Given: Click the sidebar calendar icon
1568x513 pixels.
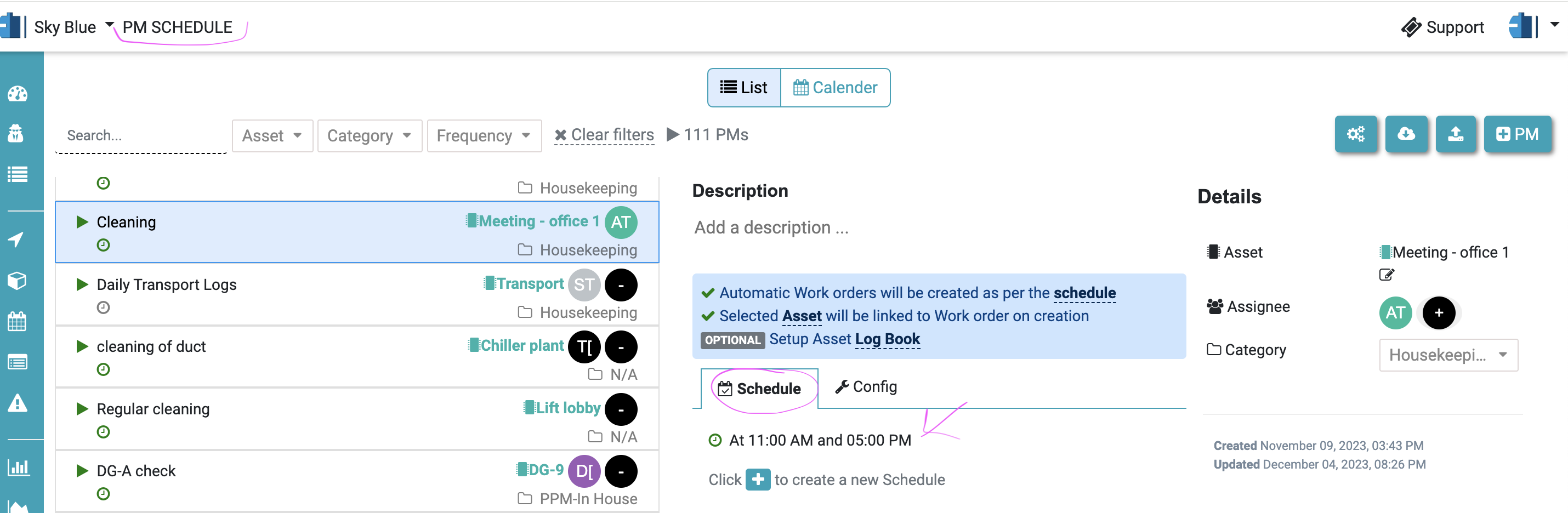Looking at the screenshot, I should 17,321.
